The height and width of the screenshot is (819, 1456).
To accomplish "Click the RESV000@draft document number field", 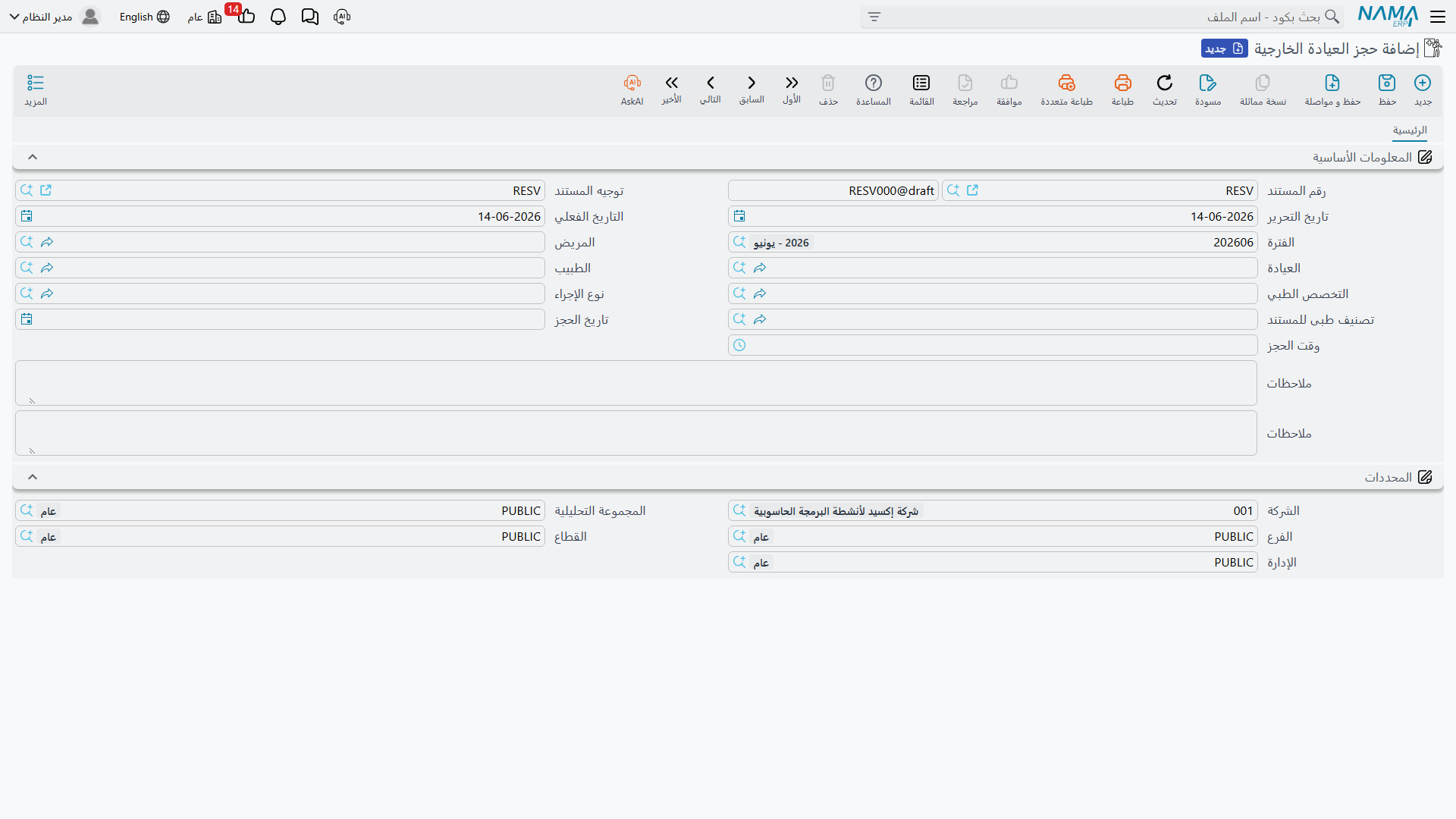I will pyautogui.click(x=833, y=190).
